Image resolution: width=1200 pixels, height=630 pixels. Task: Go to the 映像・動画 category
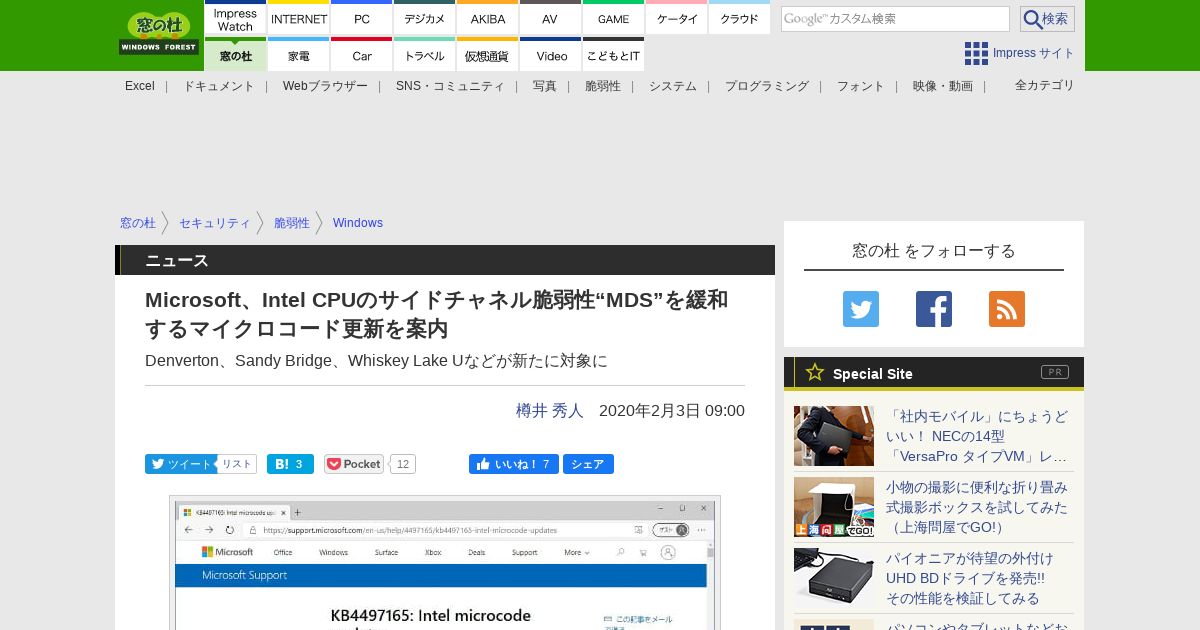[943, 86]
